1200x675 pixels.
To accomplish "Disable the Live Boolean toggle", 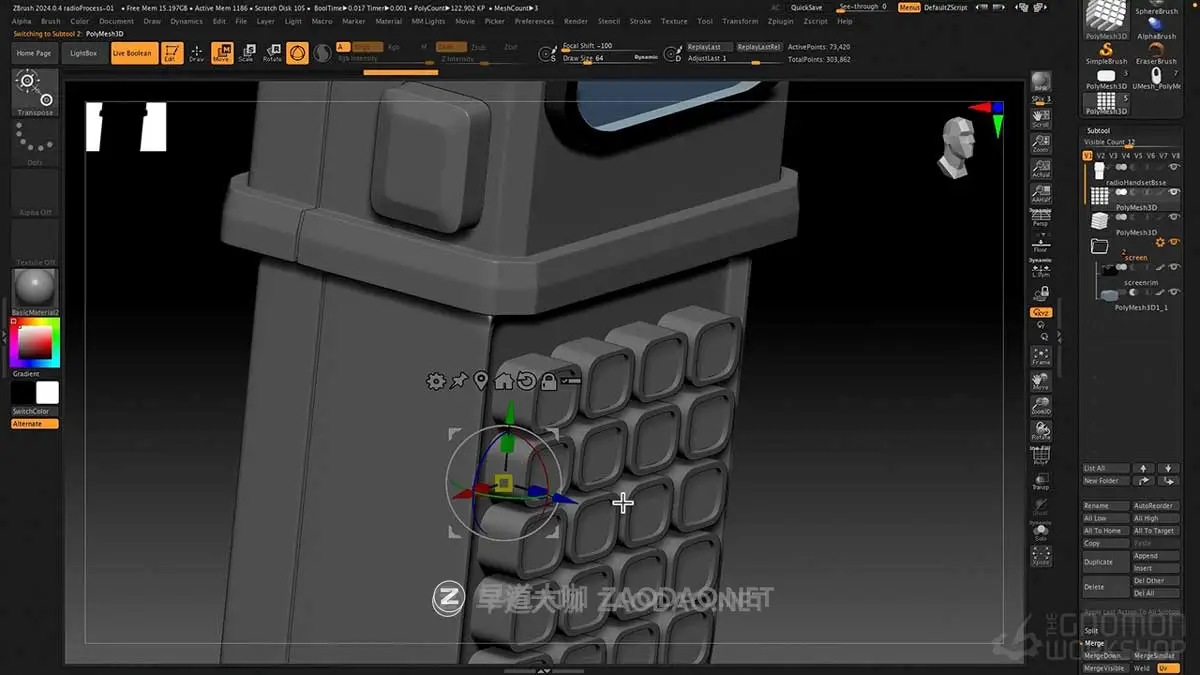I will 133,53.
